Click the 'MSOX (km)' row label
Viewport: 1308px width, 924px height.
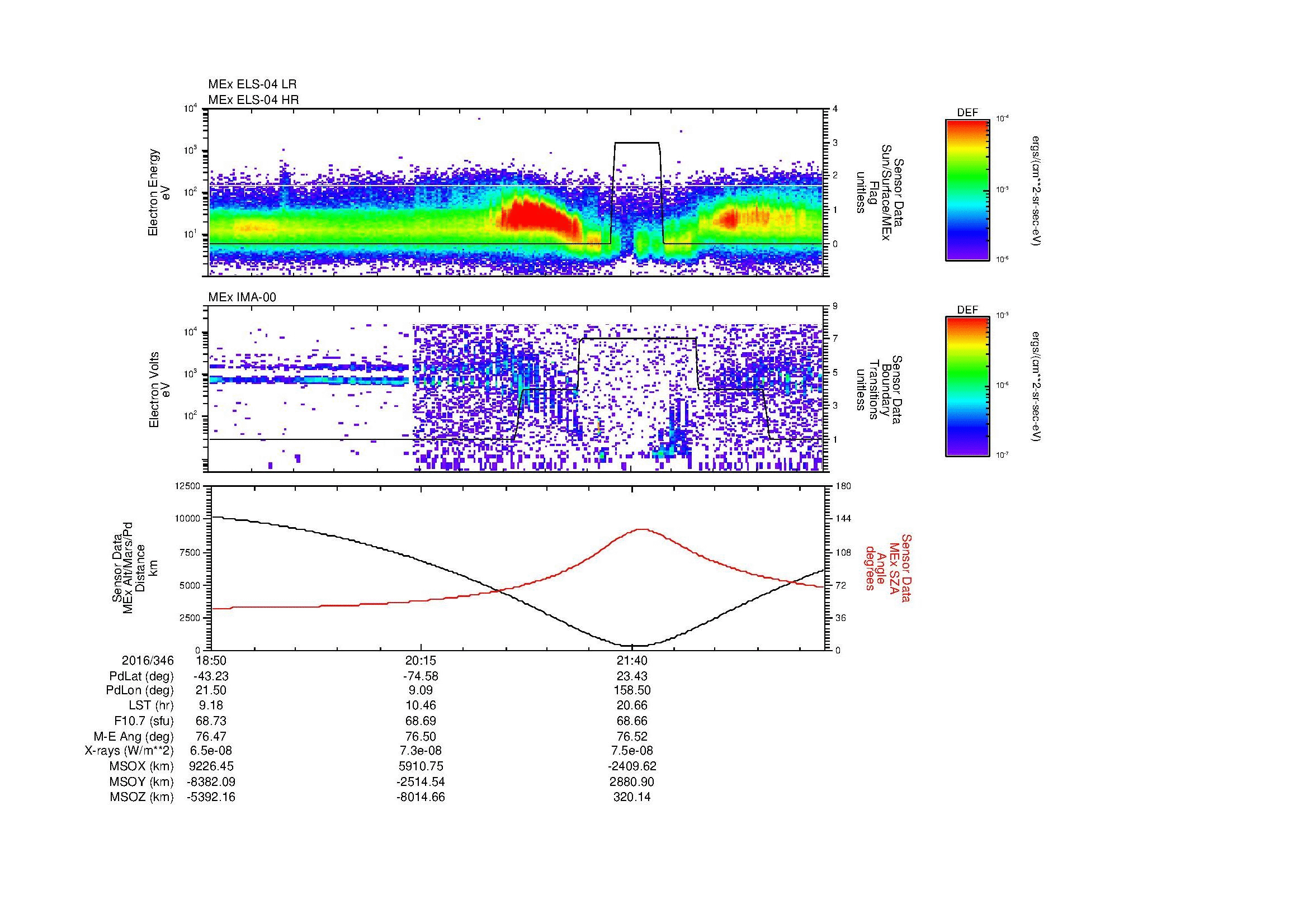coord(143,766)
